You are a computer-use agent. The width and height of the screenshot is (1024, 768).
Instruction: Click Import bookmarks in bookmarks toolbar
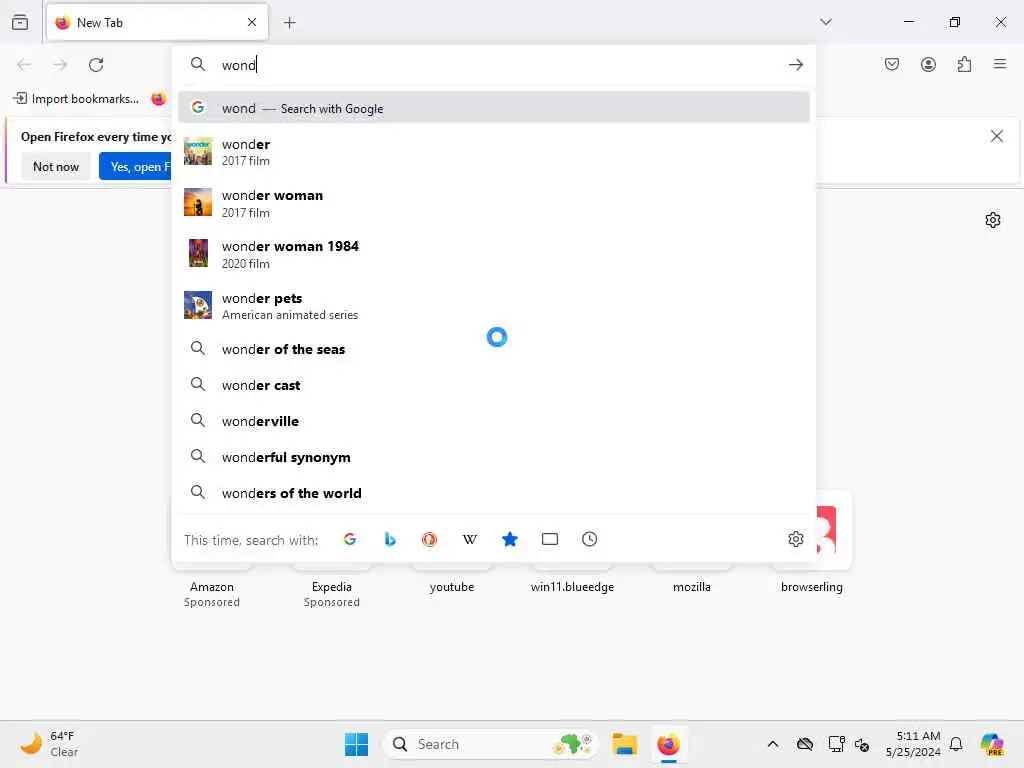[x=76, y=99]
